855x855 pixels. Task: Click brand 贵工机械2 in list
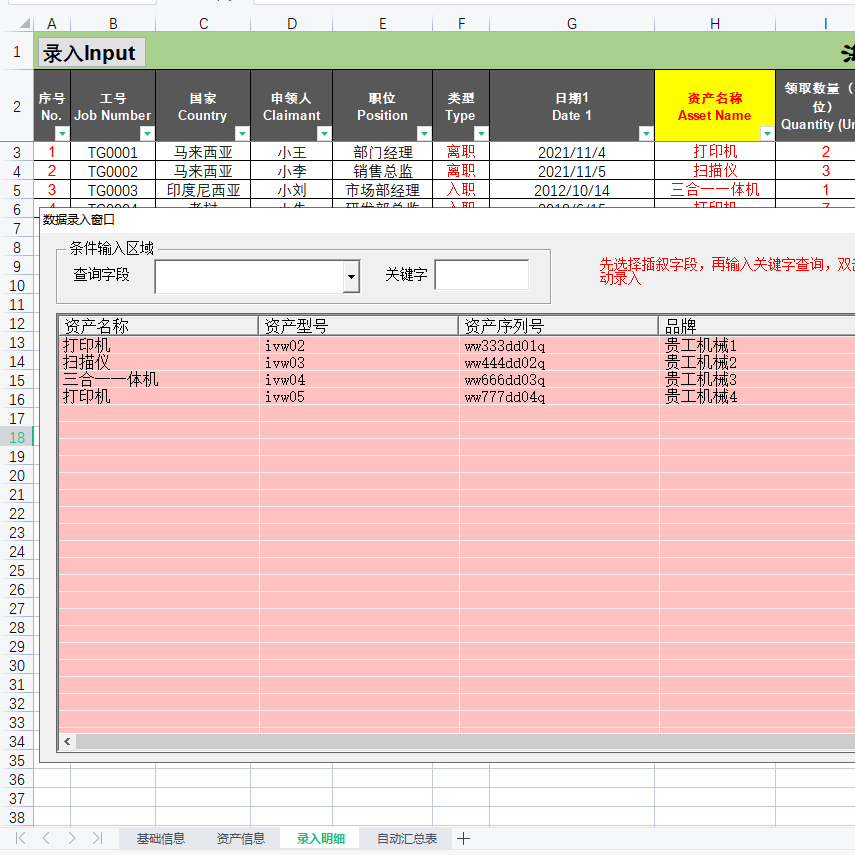(701, 363)
